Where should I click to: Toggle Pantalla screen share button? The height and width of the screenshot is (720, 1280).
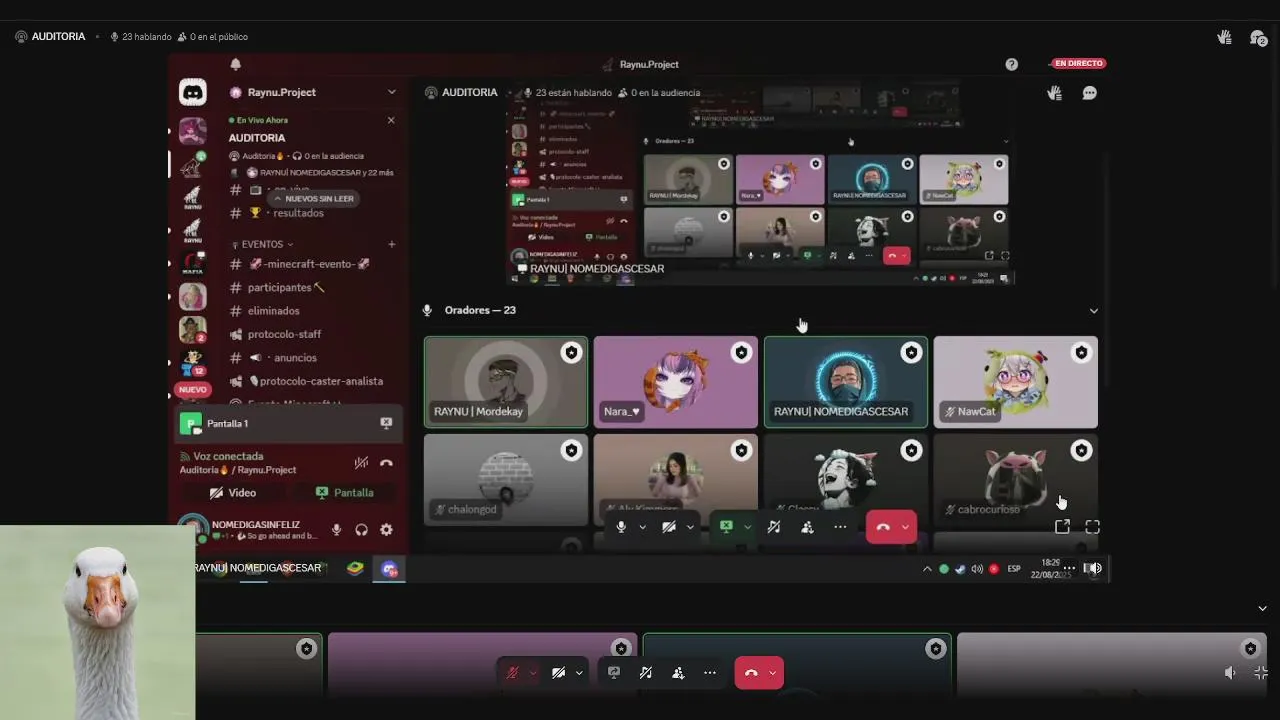tap(345, 492)
